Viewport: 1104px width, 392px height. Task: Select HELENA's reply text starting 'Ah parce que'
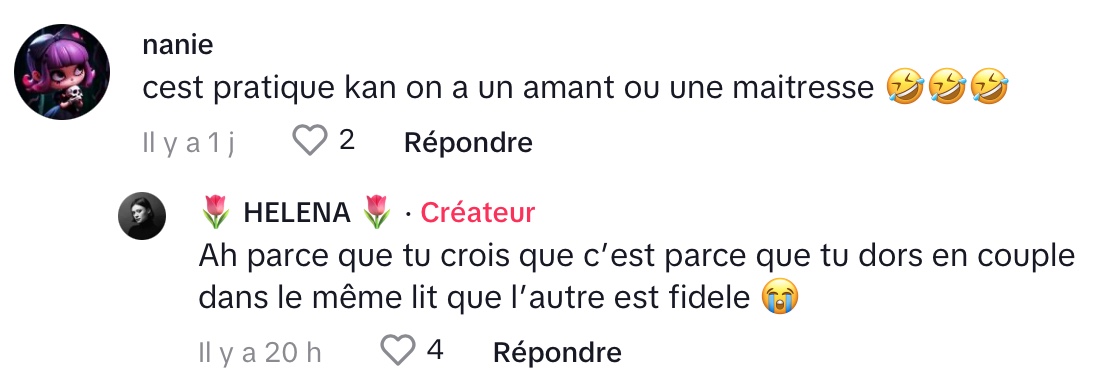point(636,277)
